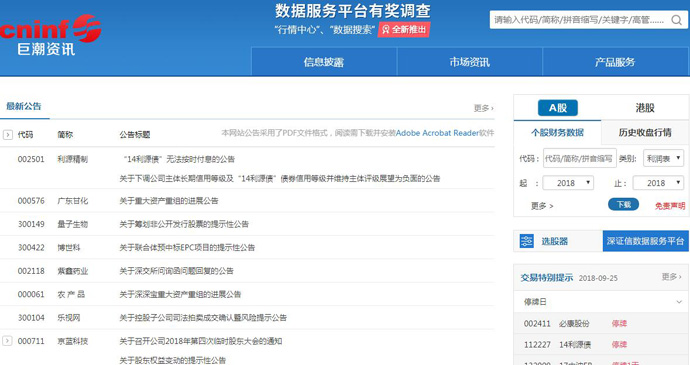Focus the 代码 stock code input
The height and width of the screenshot is (365, 690).
tap(580, 158)
